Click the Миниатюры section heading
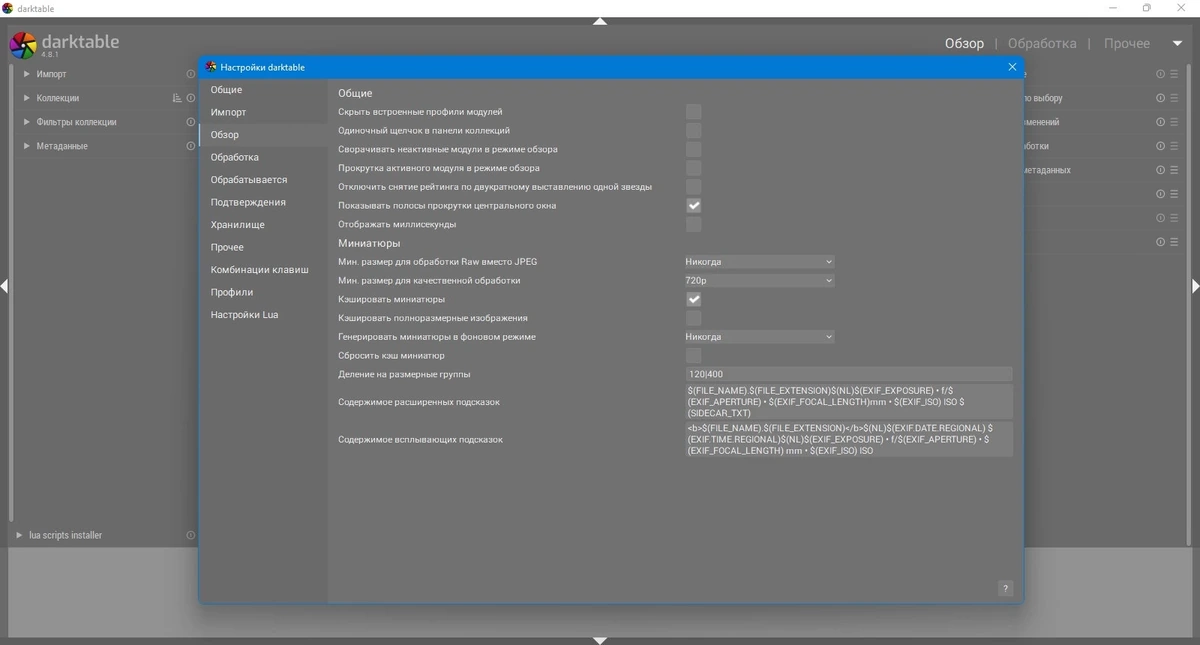The image size is (1200, 645). tap(369, 243)
